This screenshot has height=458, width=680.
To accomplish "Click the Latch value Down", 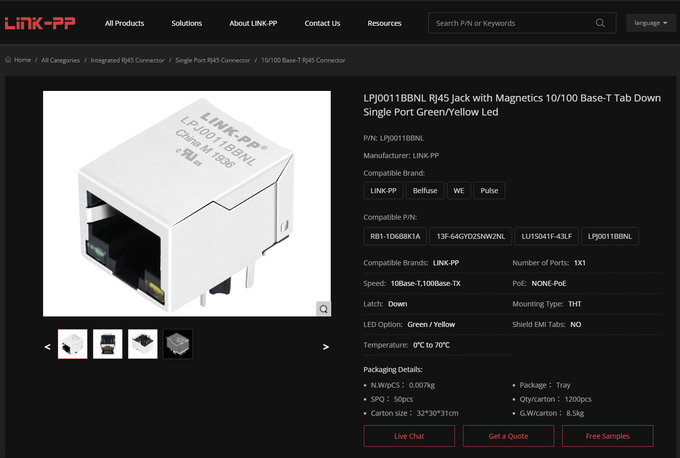I will tap(397, 304).
